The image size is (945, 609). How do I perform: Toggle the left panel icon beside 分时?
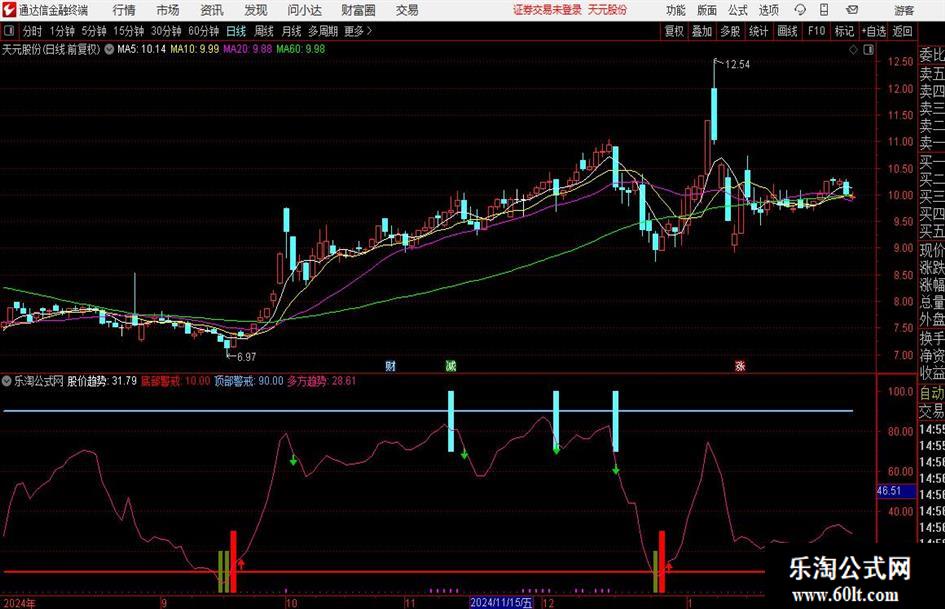(8, 31)
